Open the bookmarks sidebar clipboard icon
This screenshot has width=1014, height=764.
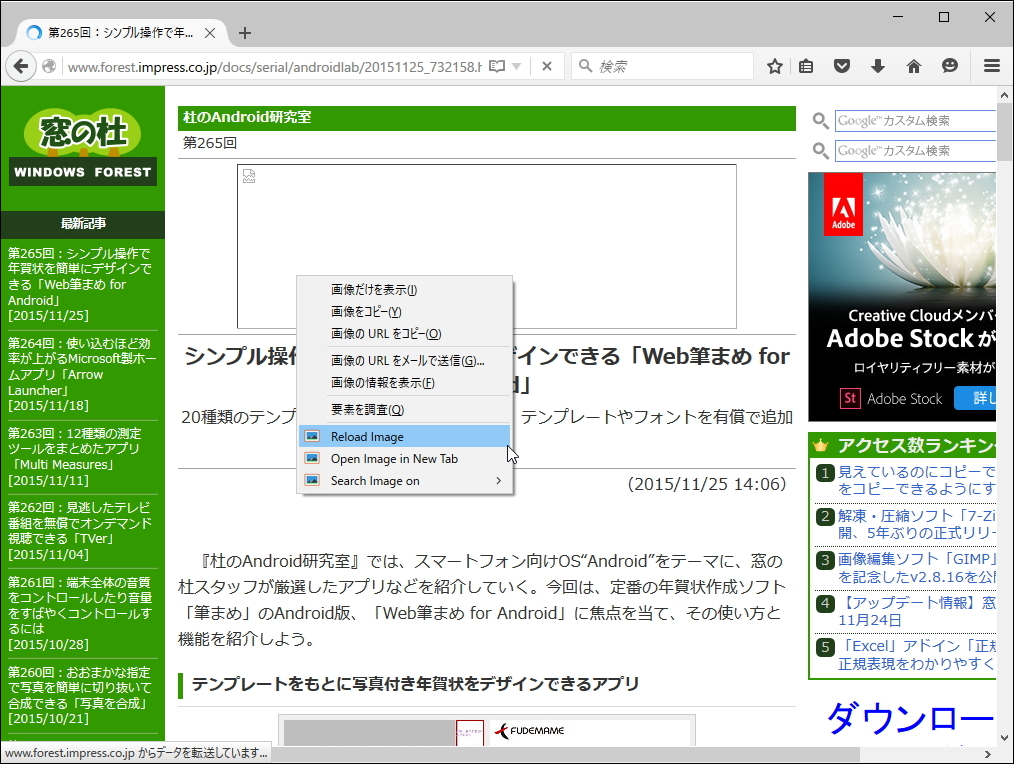coord(806,65)
